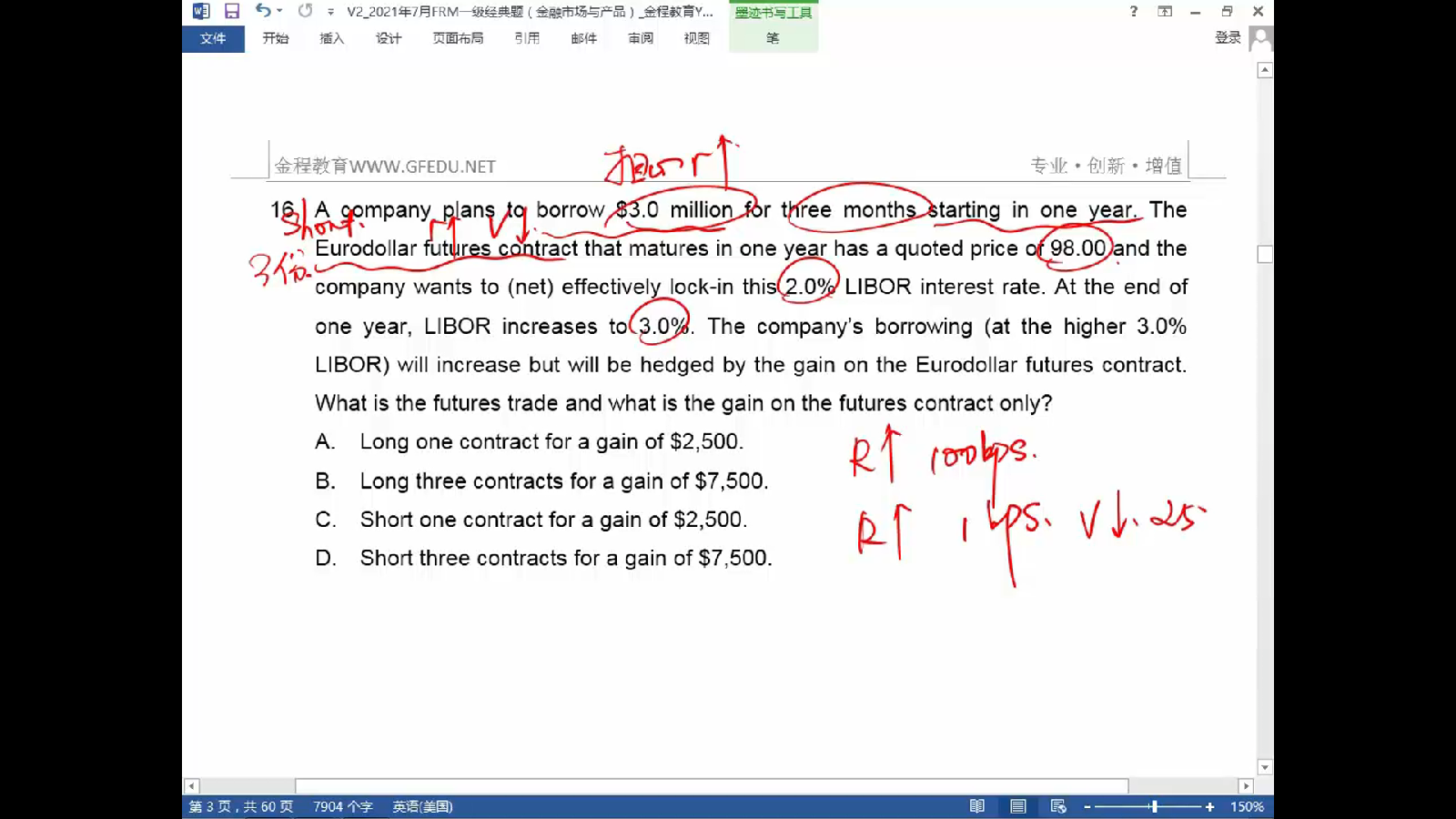Click the words 'Eurodollar futures contract that matures'
Image resolution: width=1456 pixels, height=819 pixels.
(511, 248)
